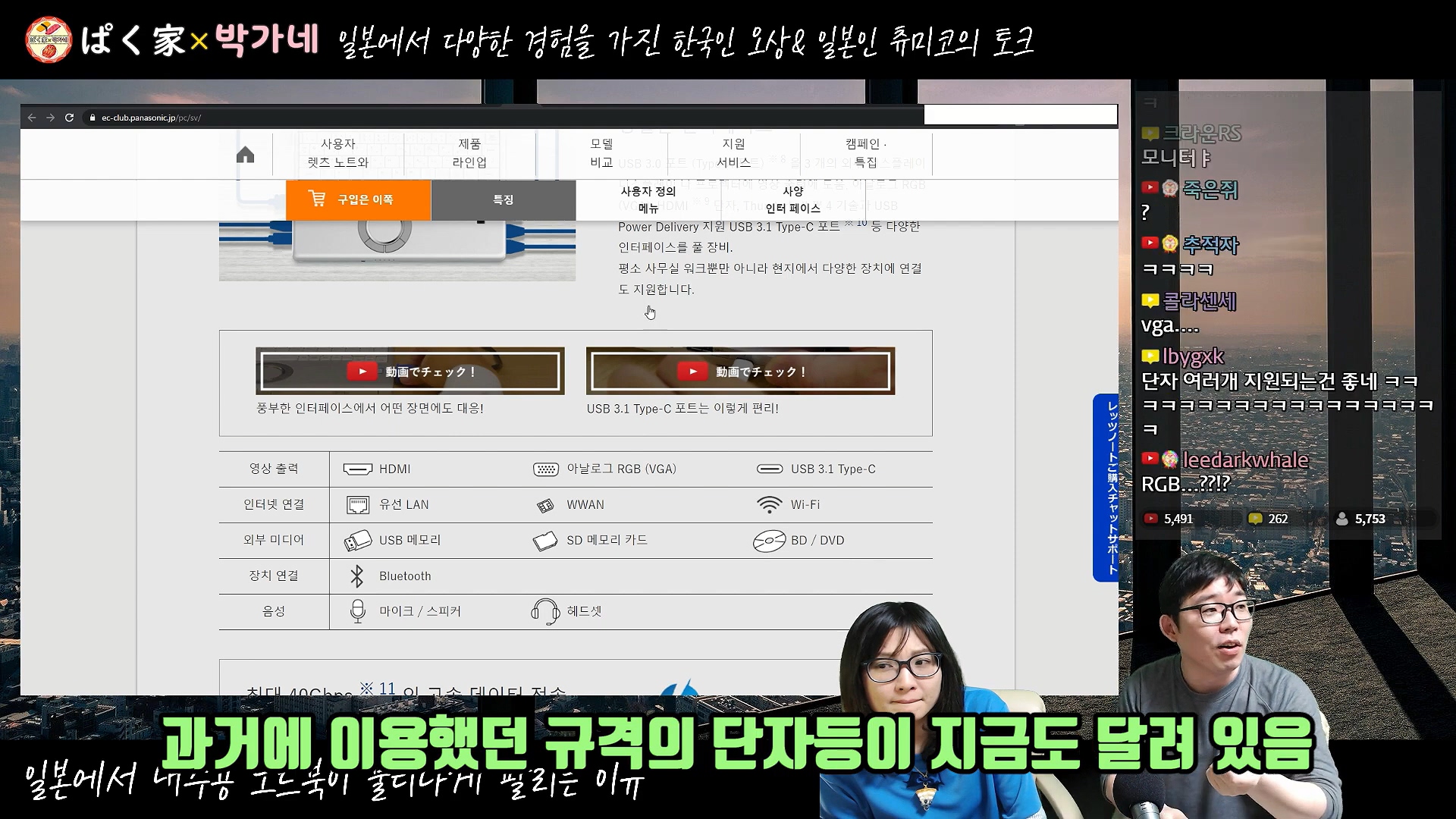Play the right 動画でチェック video banner

pos(740,371)
